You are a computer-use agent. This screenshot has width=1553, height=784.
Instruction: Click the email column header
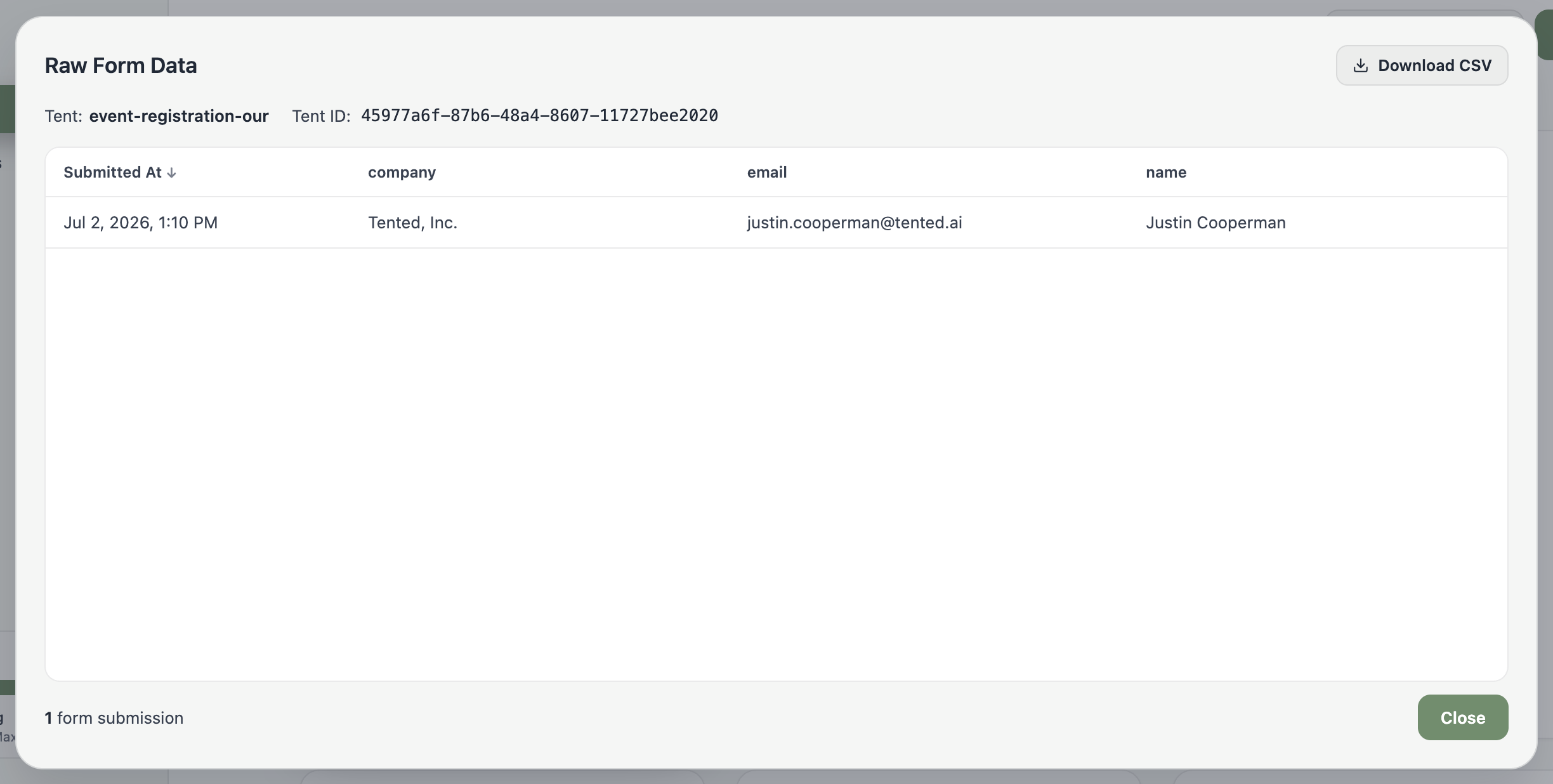(x=766, y=173)
